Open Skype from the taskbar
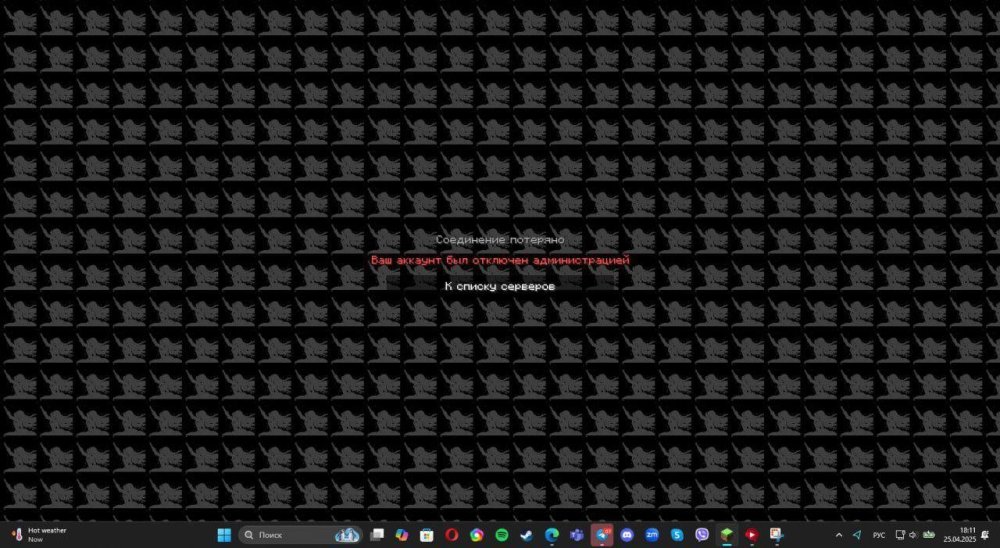1000x548 pixels. pos(677,535)
